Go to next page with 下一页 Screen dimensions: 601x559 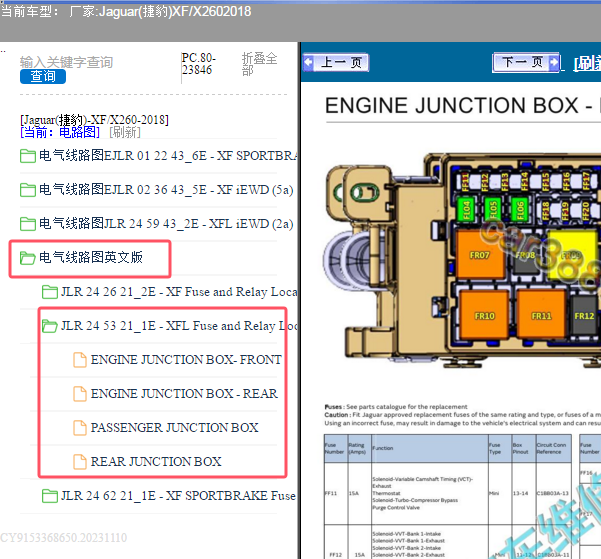(525, 62)
